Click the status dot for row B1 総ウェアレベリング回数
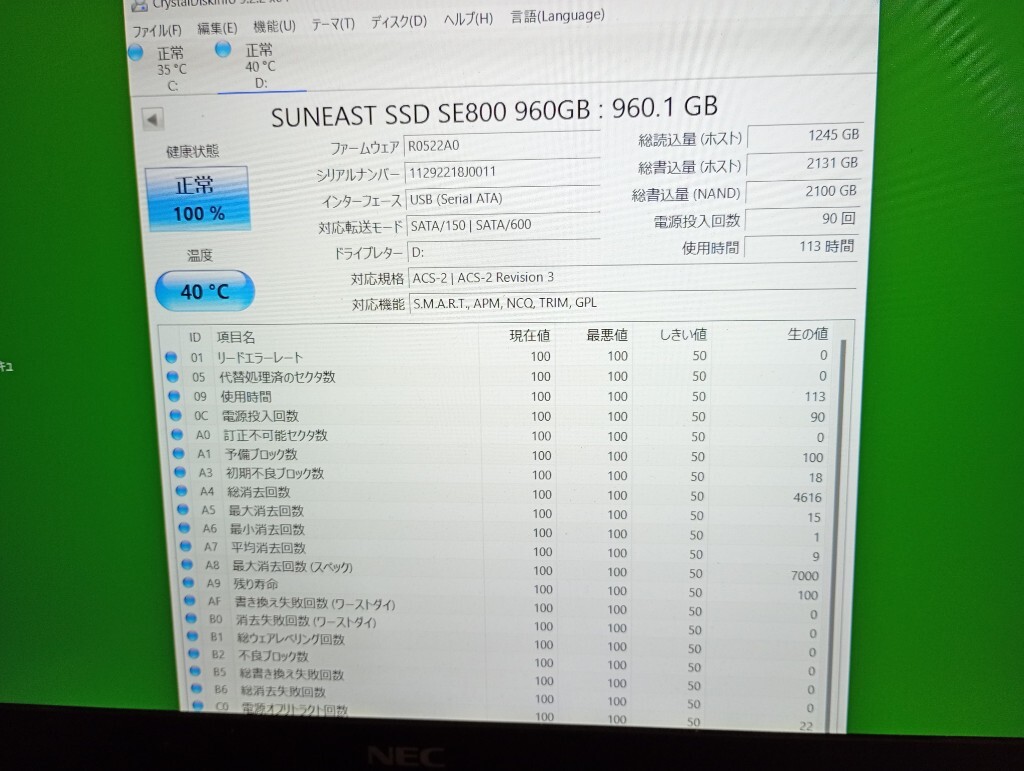Viewport: 1024px width, 771px height. [193, 636]
